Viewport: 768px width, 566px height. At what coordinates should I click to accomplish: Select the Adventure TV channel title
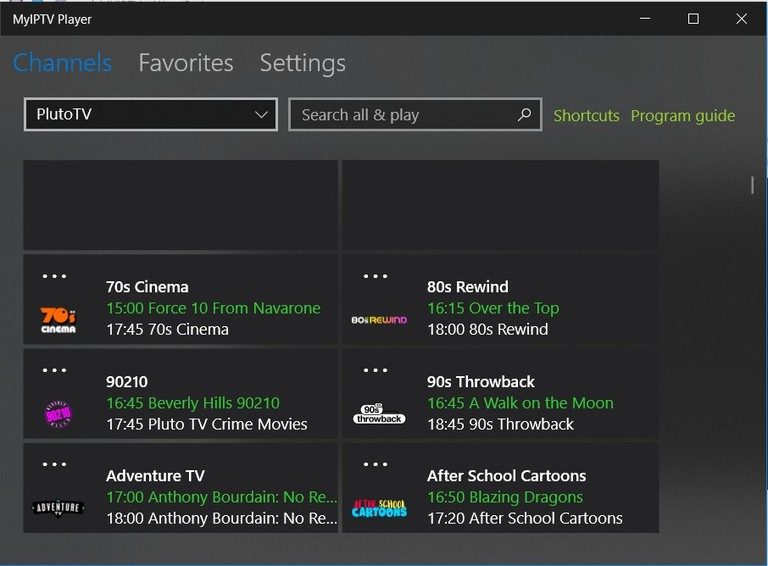click(x=155, y=475)
